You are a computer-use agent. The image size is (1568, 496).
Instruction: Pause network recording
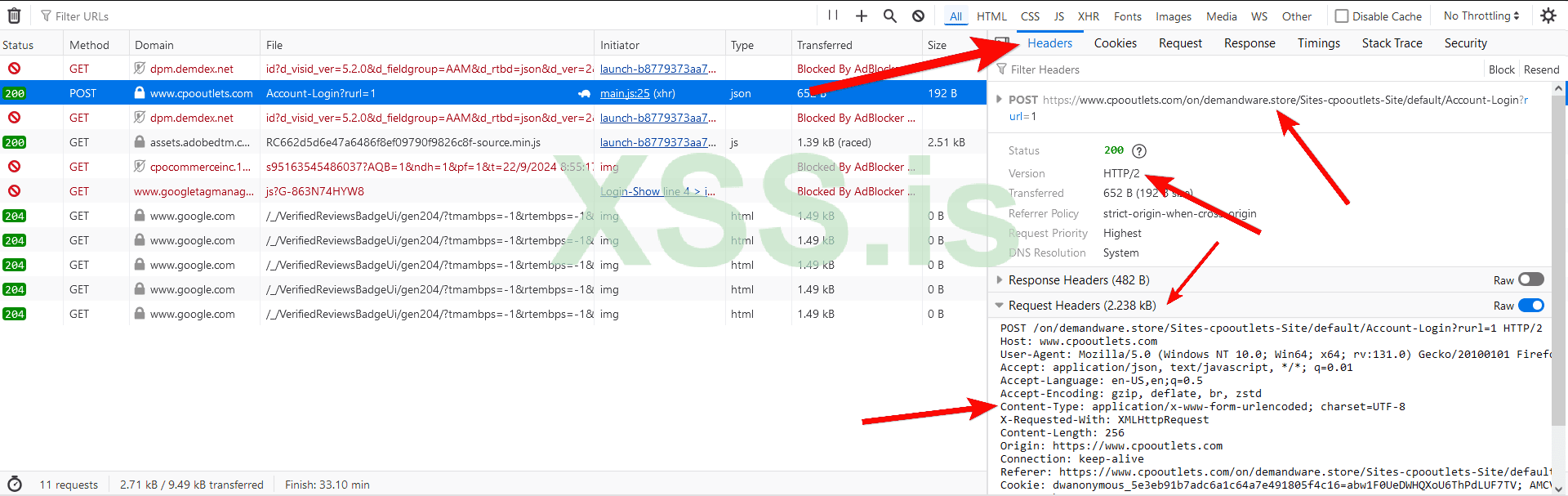click(833, 16)
